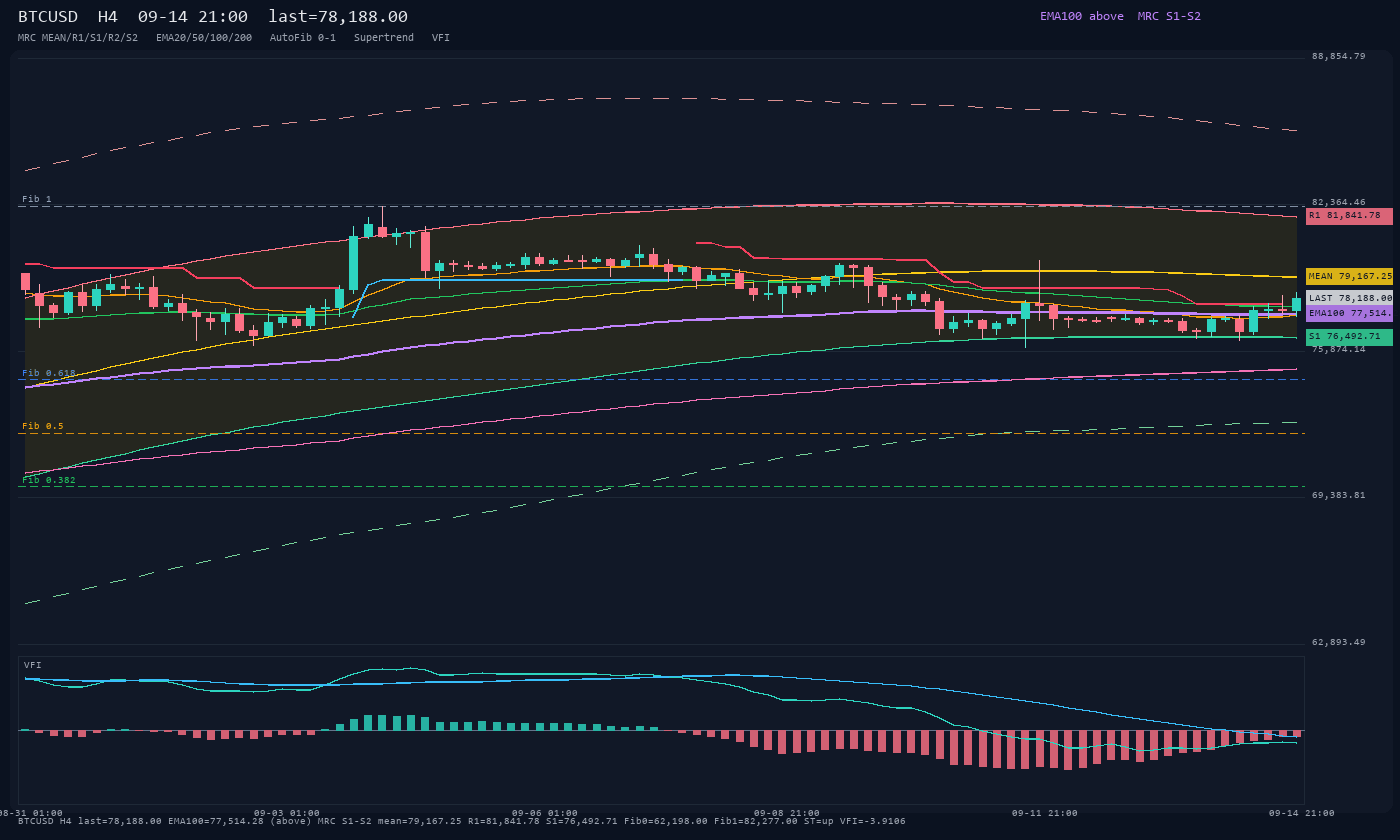
Task: Click the 09-03 01:00 time axis label
Action: 287,813
